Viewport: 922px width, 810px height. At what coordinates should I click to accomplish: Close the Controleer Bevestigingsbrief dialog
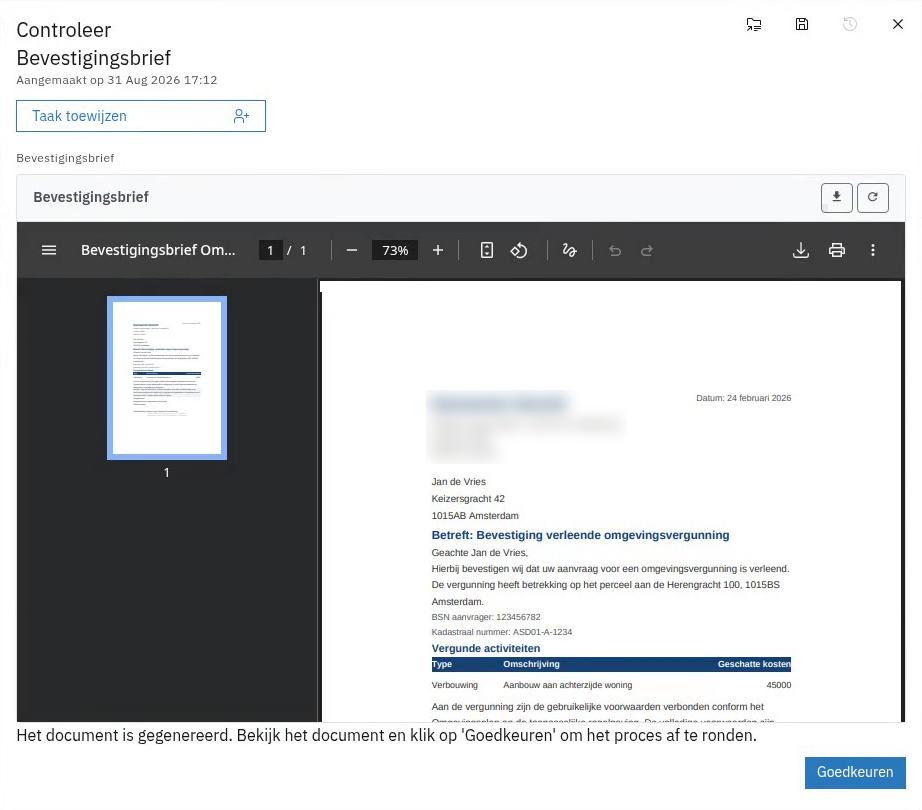coord(898,24)
